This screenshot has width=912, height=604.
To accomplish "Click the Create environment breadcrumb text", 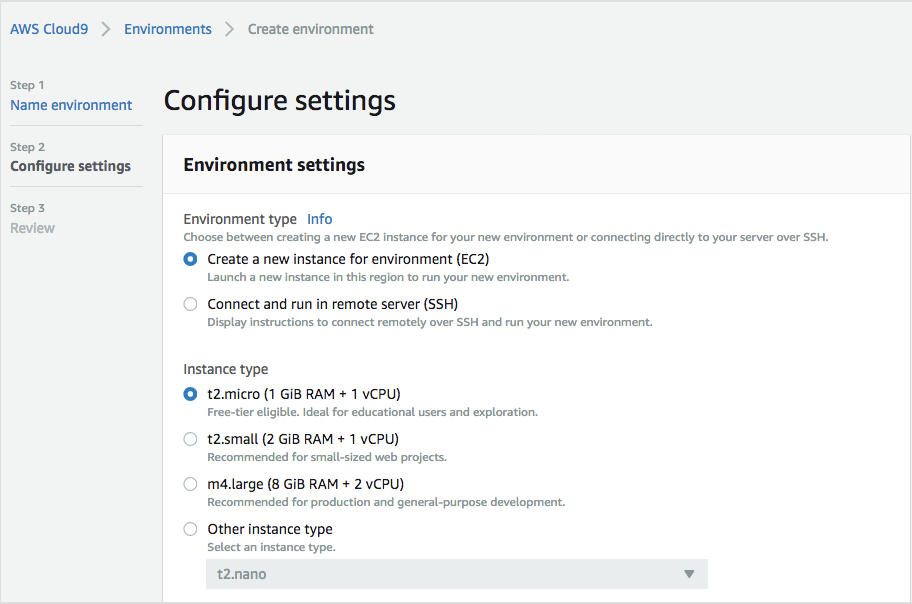I will (x=310, y=29).
